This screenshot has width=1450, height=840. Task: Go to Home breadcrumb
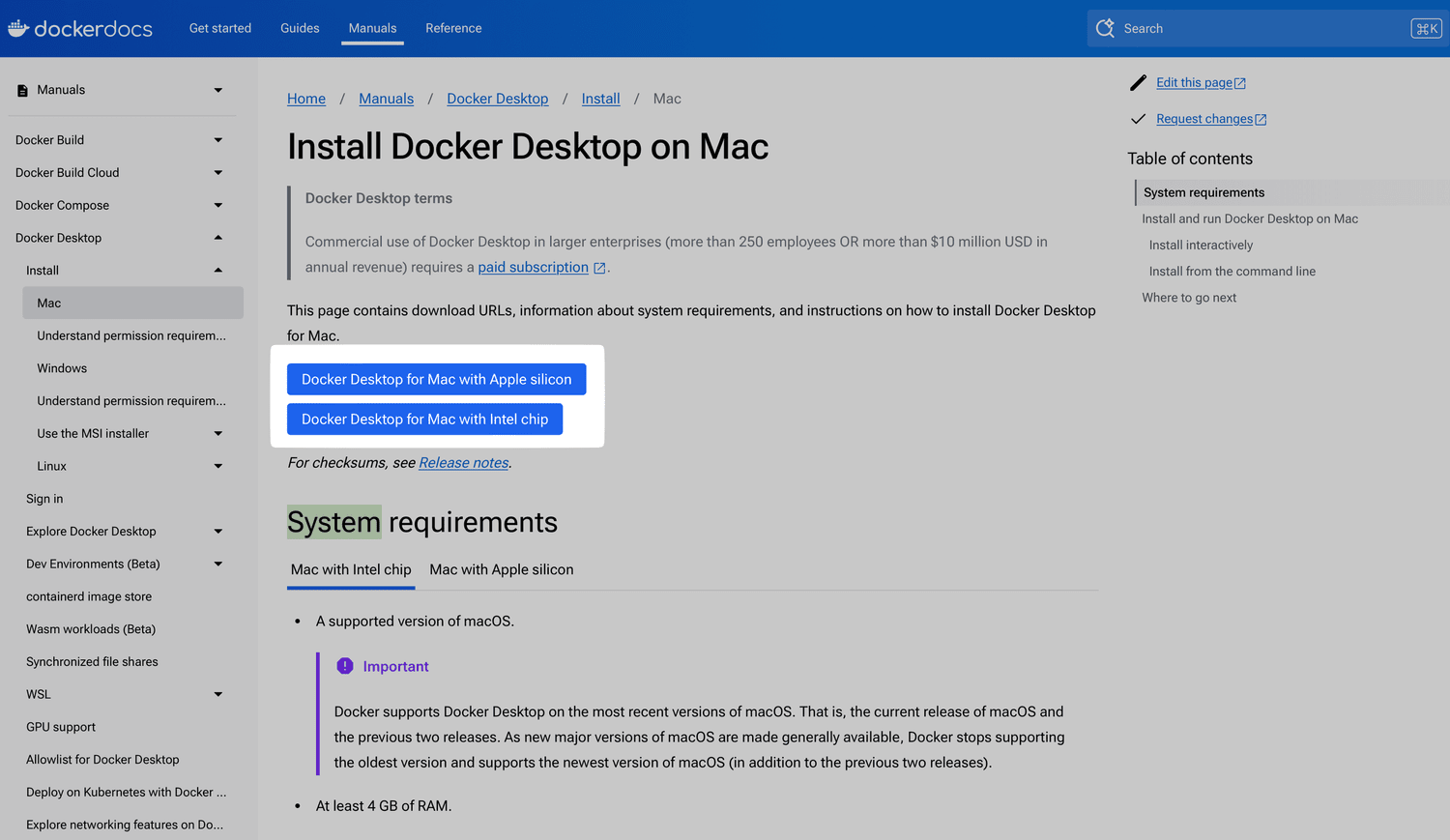[x=306, y=99]
